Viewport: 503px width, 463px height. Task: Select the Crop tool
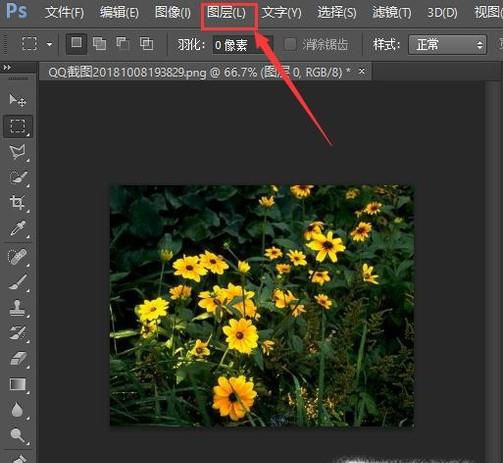point(17,203)
